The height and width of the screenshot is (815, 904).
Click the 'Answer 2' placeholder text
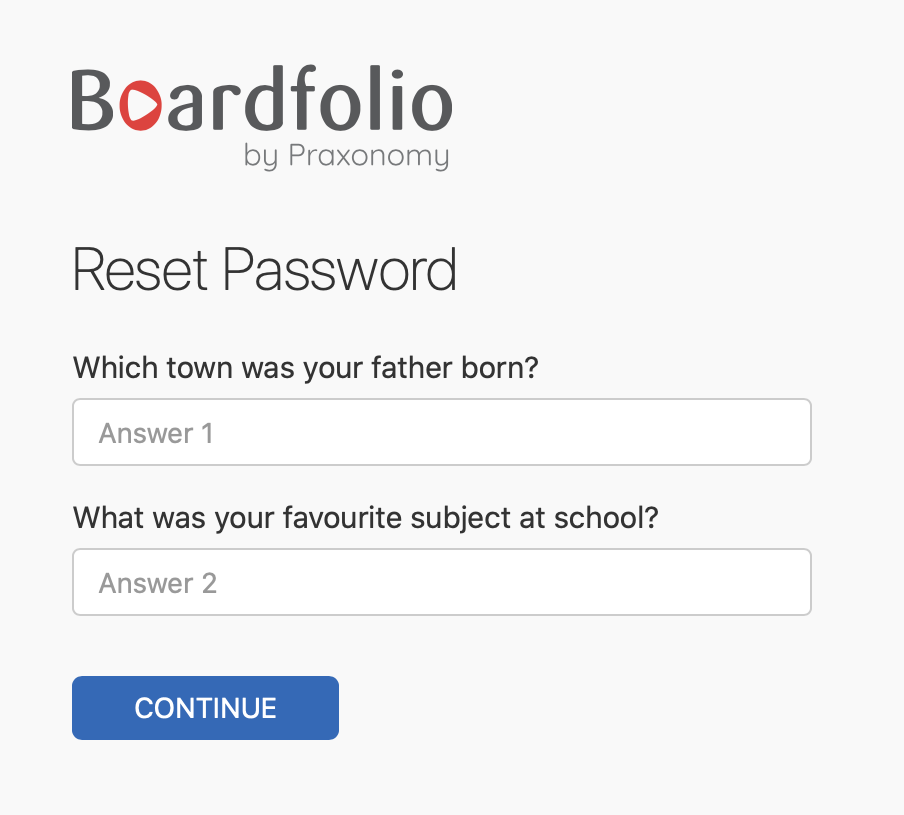[158, 583]
